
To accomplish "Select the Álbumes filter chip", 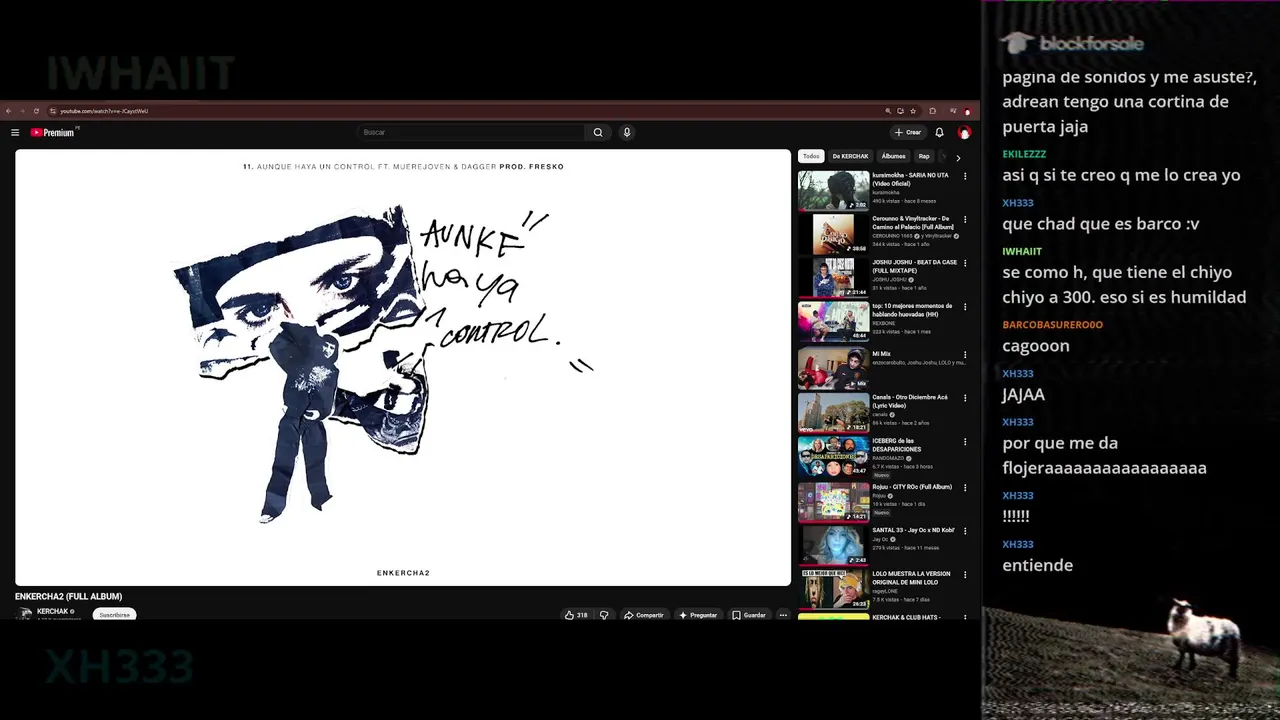I will point(893,156).
